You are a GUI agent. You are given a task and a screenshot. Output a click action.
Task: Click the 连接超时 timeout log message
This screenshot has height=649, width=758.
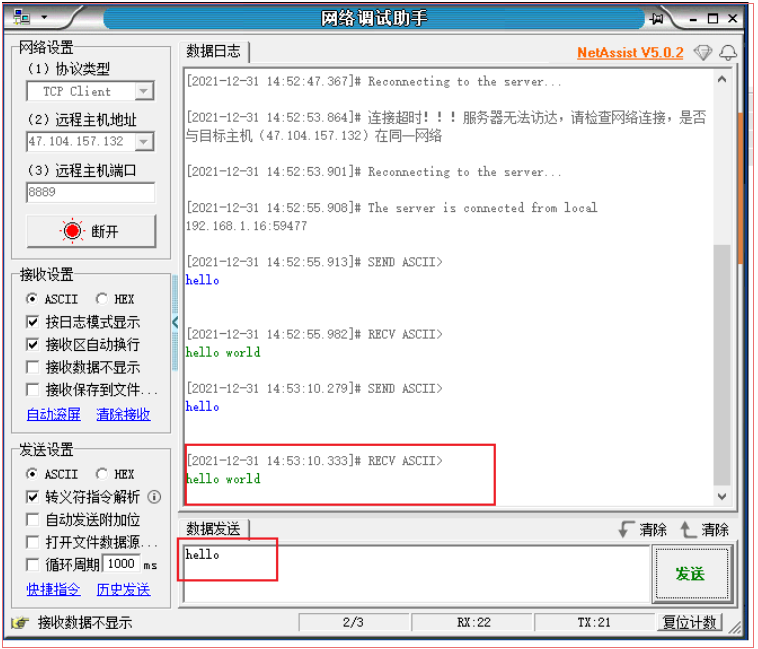pyautogui.click(x=446, y=127)
